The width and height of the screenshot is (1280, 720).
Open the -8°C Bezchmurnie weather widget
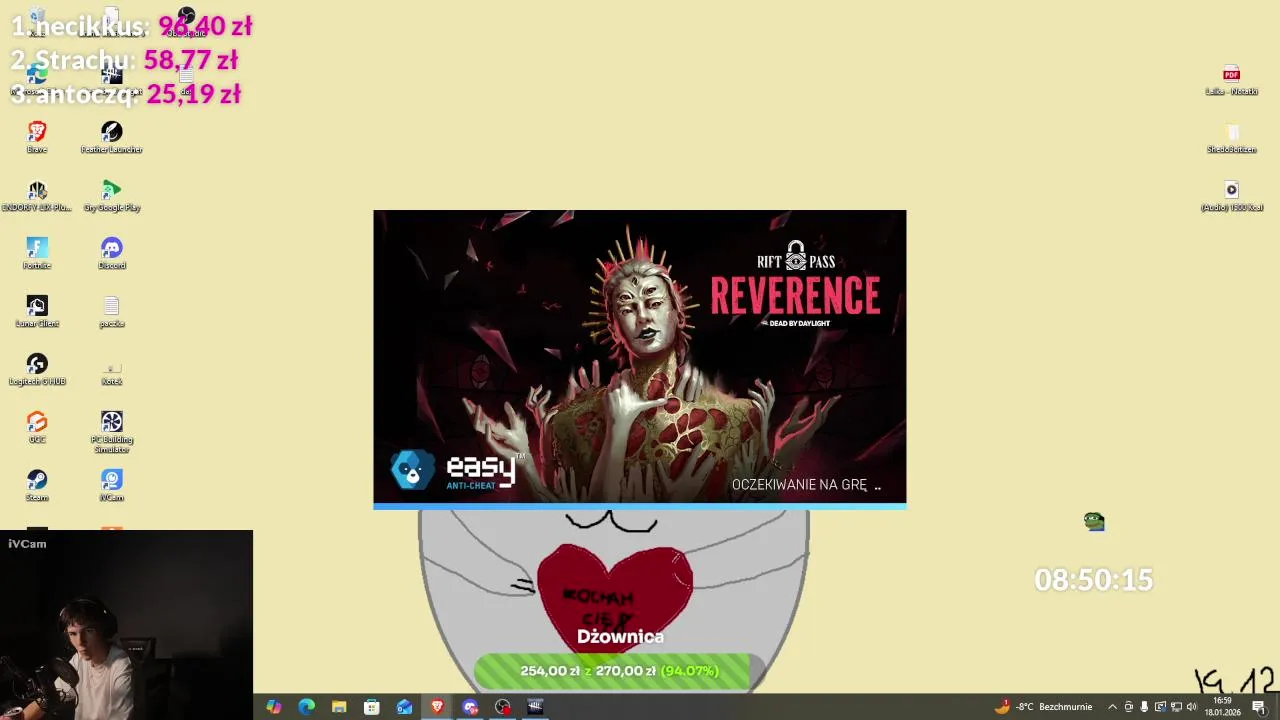(x=1043, y=707)
